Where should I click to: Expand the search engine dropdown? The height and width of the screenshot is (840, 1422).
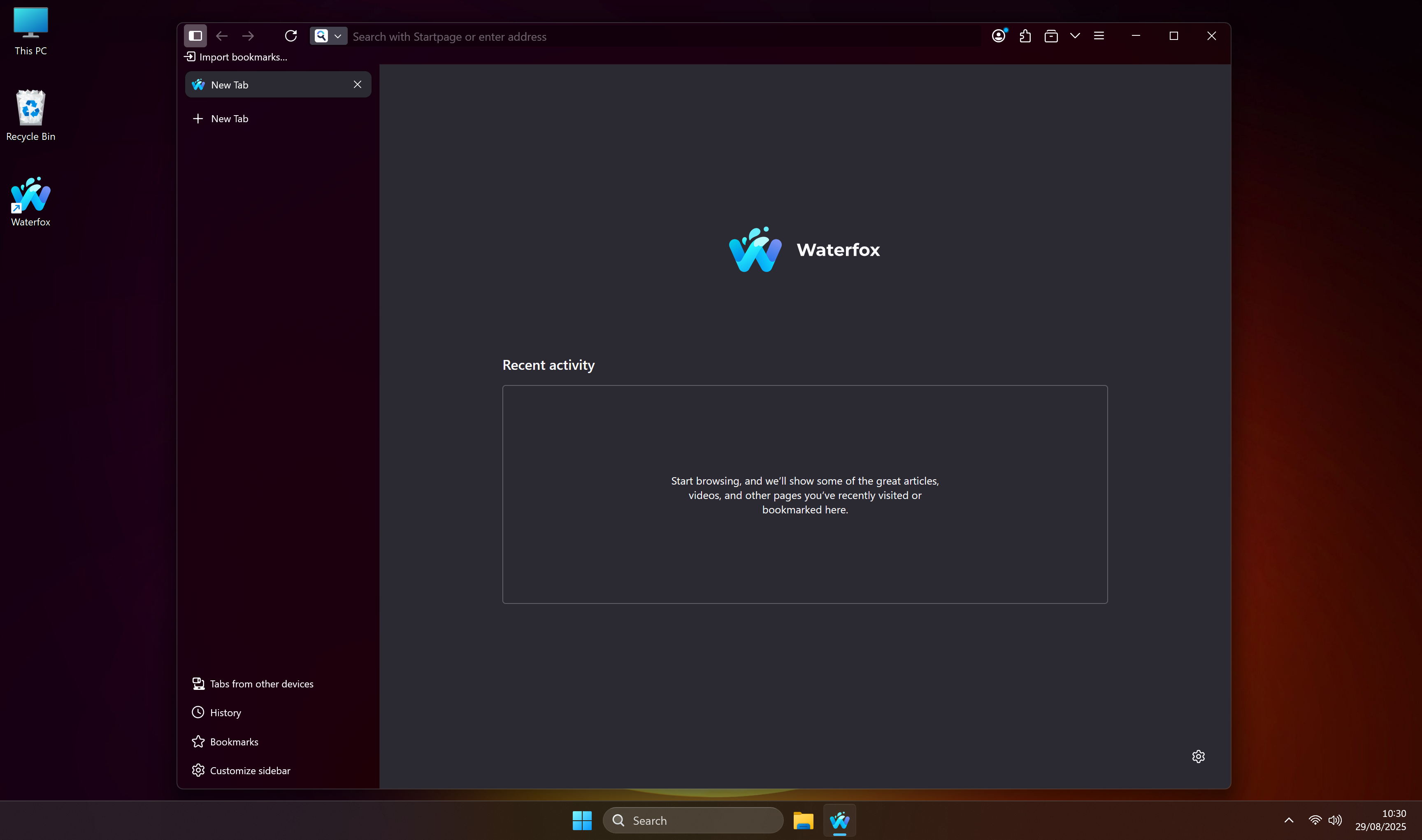[338, 36]
